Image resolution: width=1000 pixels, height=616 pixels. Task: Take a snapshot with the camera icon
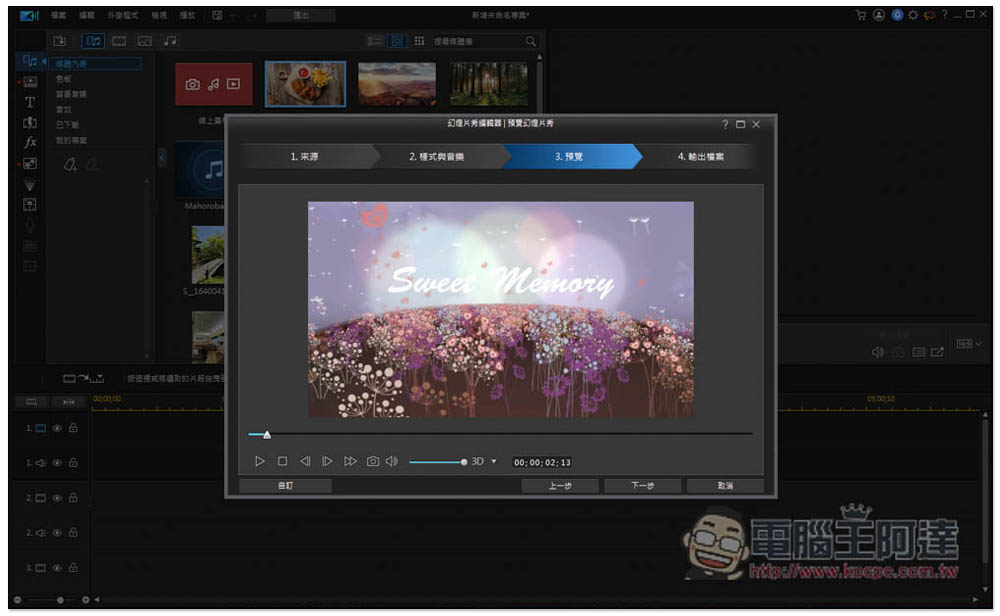372,461
